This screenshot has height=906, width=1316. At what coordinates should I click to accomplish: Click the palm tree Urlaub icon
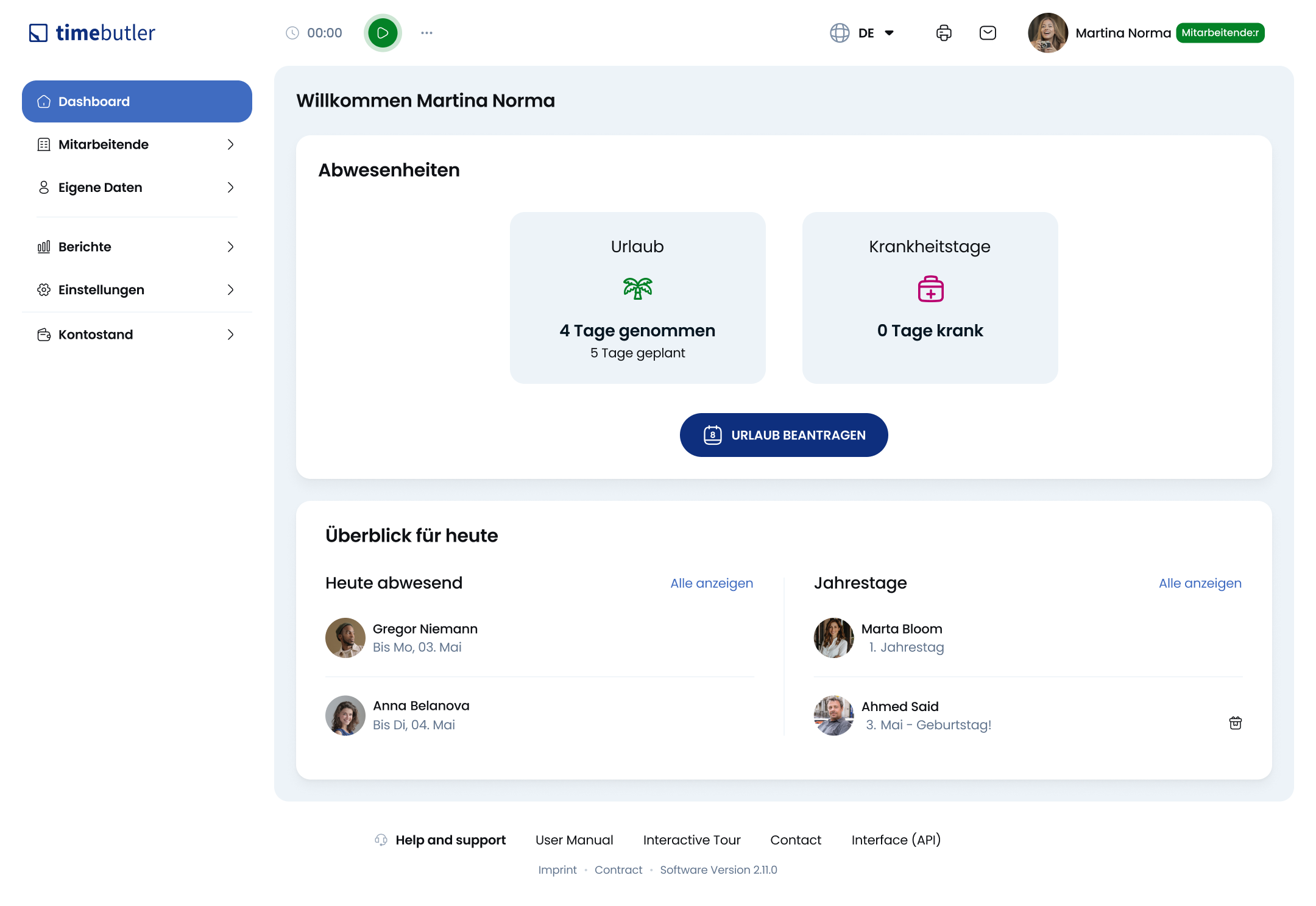point(637,288)
